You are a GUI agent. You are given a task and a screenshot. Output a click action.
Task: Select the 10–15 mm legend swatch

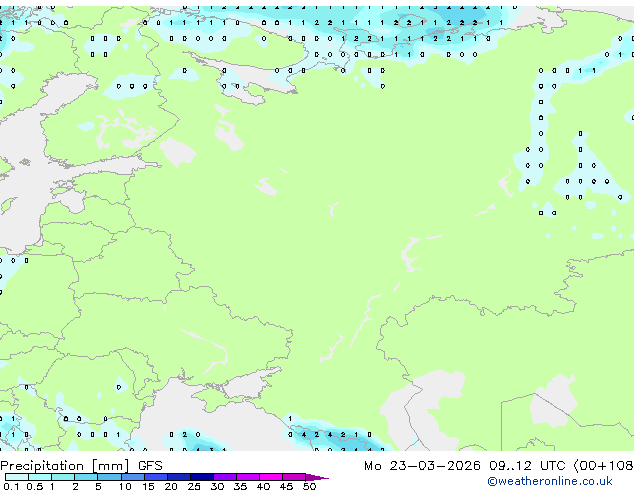tap(132, 477)
